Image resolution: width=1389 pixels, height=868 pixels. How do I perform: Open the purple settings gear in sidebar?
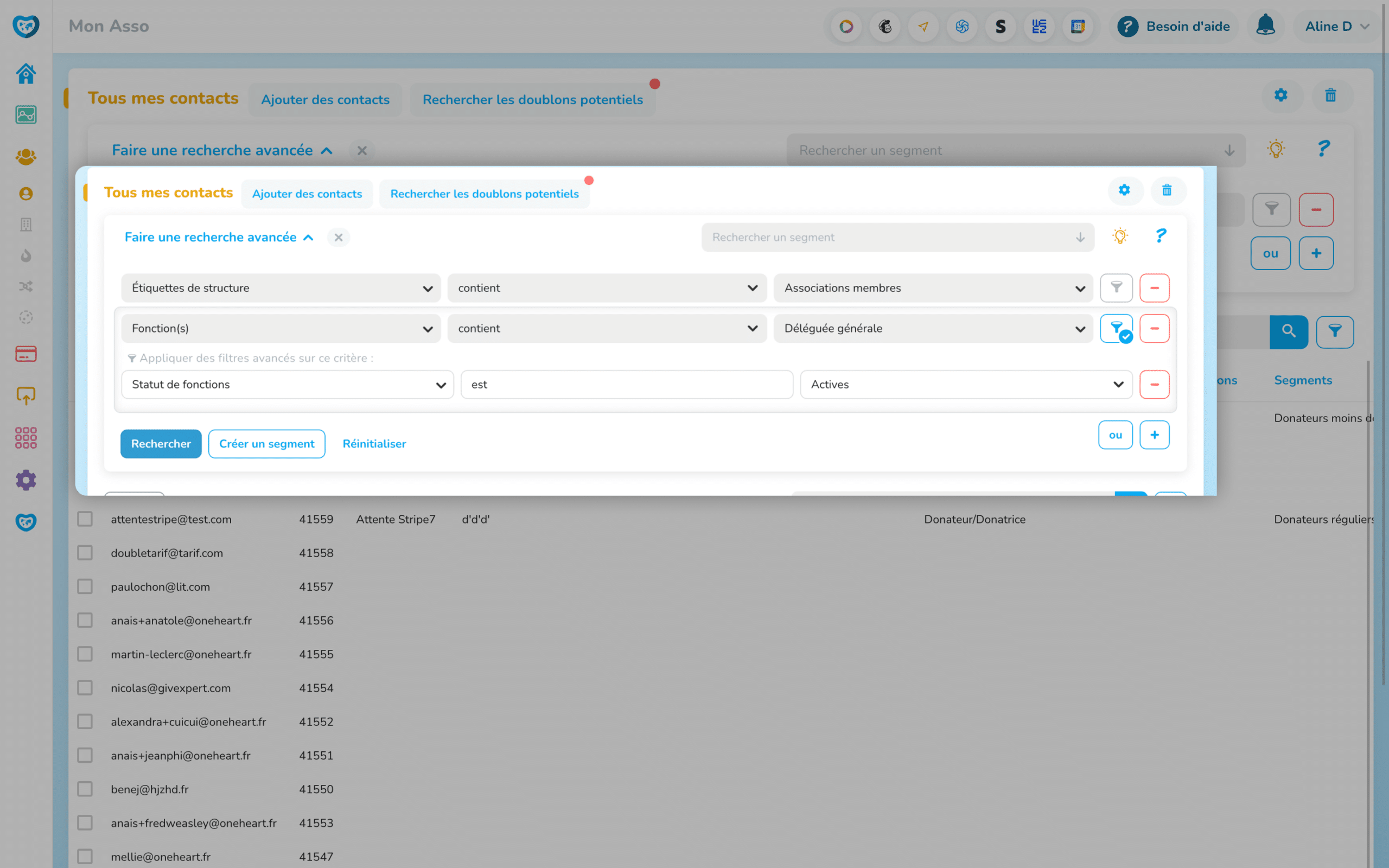(x=26, y=480)
